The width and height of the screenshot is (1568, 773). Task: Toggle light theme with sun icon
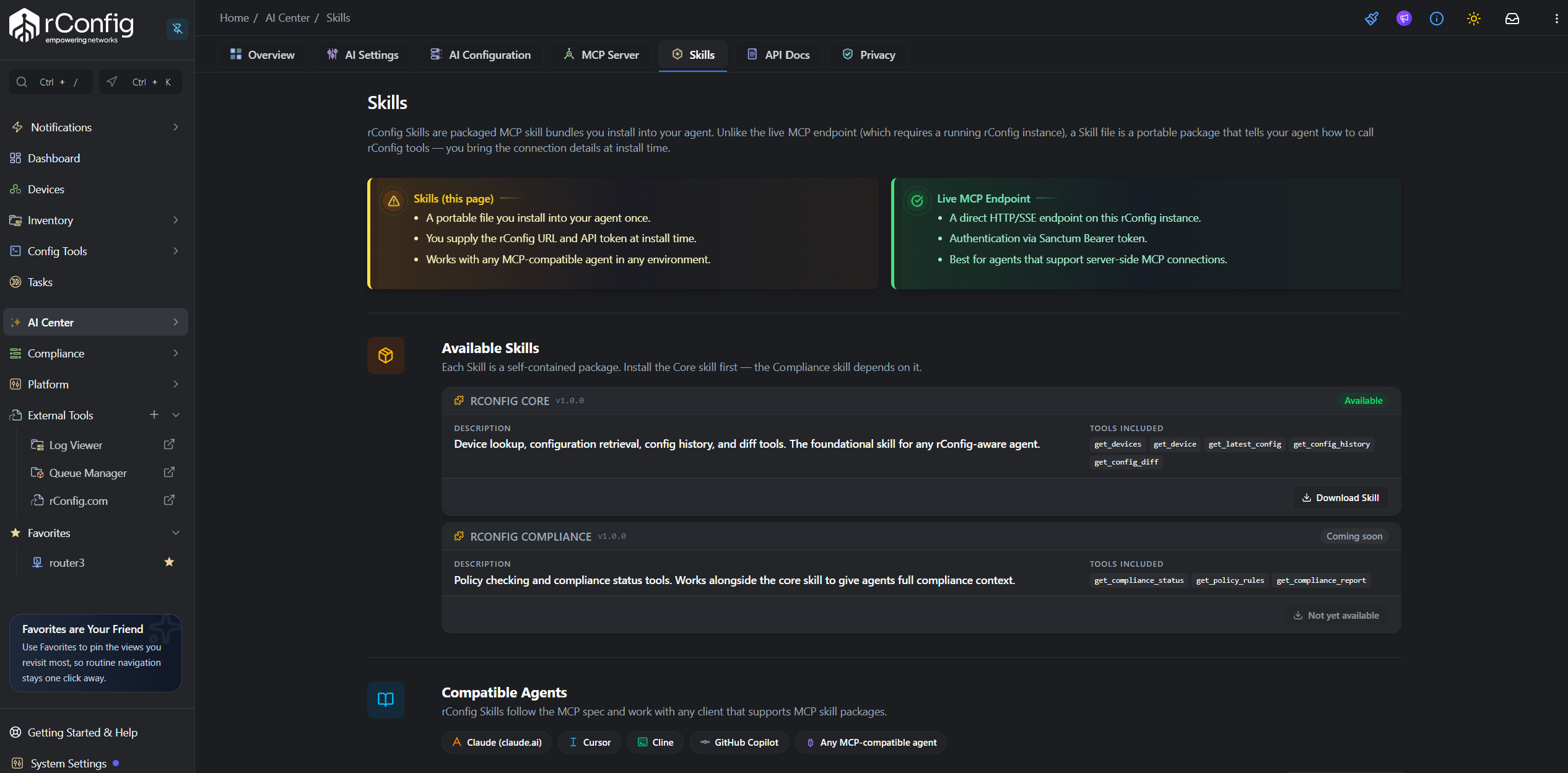point(1474,19)
